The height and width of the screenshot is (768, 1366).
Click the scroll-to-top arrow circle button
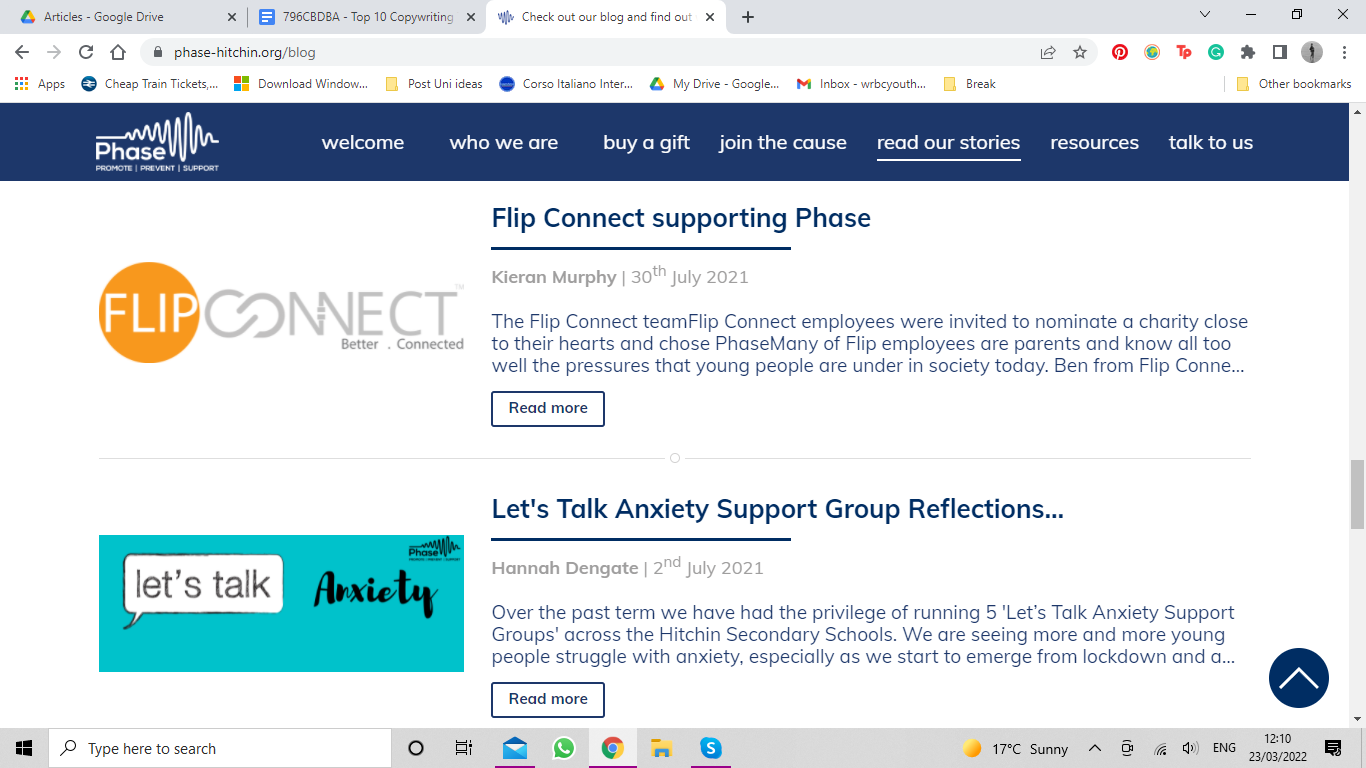point(1298,678)
